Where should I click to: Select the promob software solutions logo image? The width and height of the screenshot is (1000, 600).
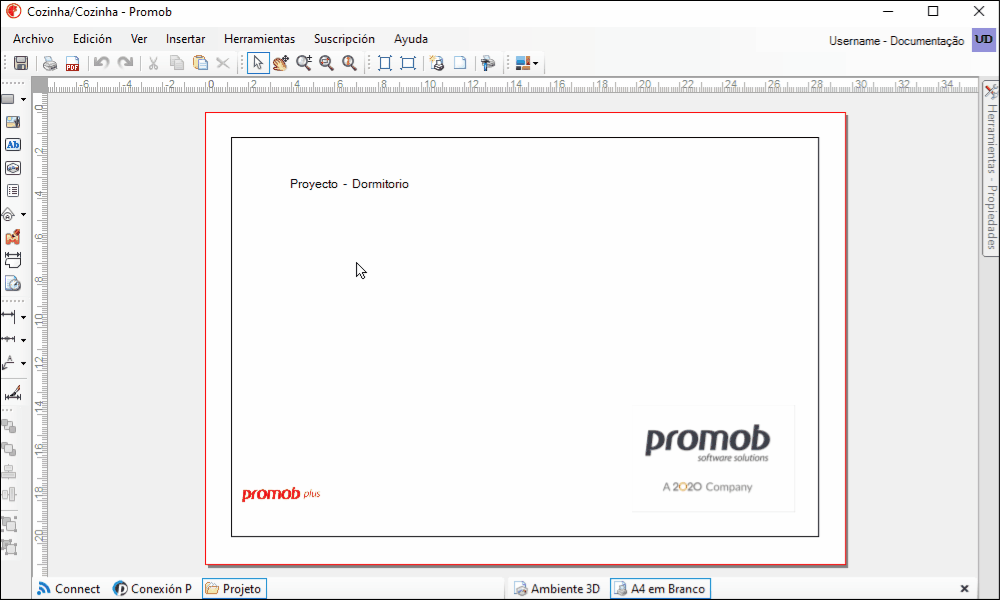713,458
